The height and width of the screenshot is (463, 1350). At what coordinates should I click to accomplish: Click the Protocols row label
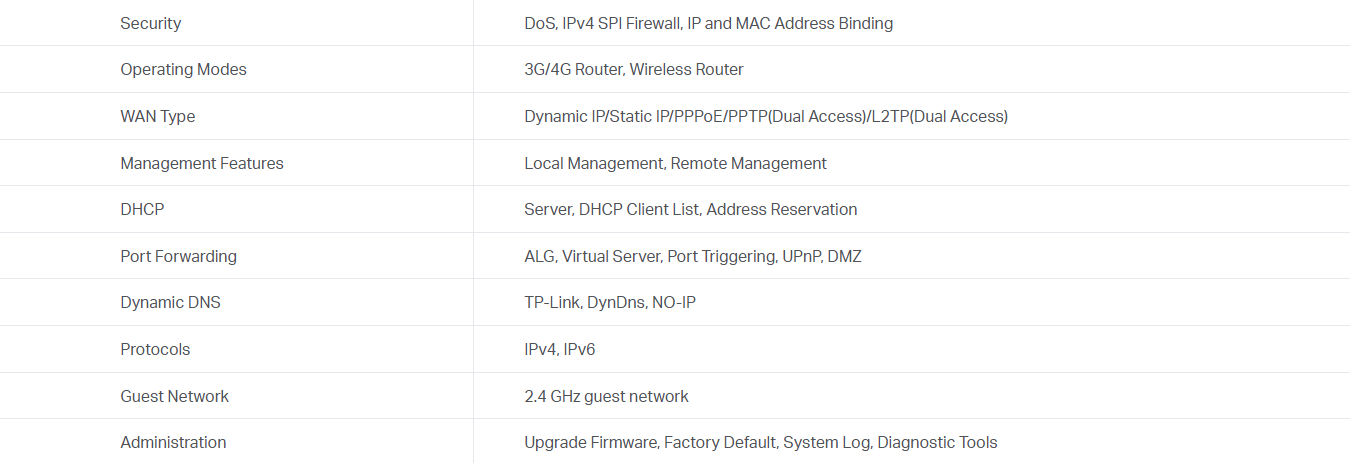155,349
